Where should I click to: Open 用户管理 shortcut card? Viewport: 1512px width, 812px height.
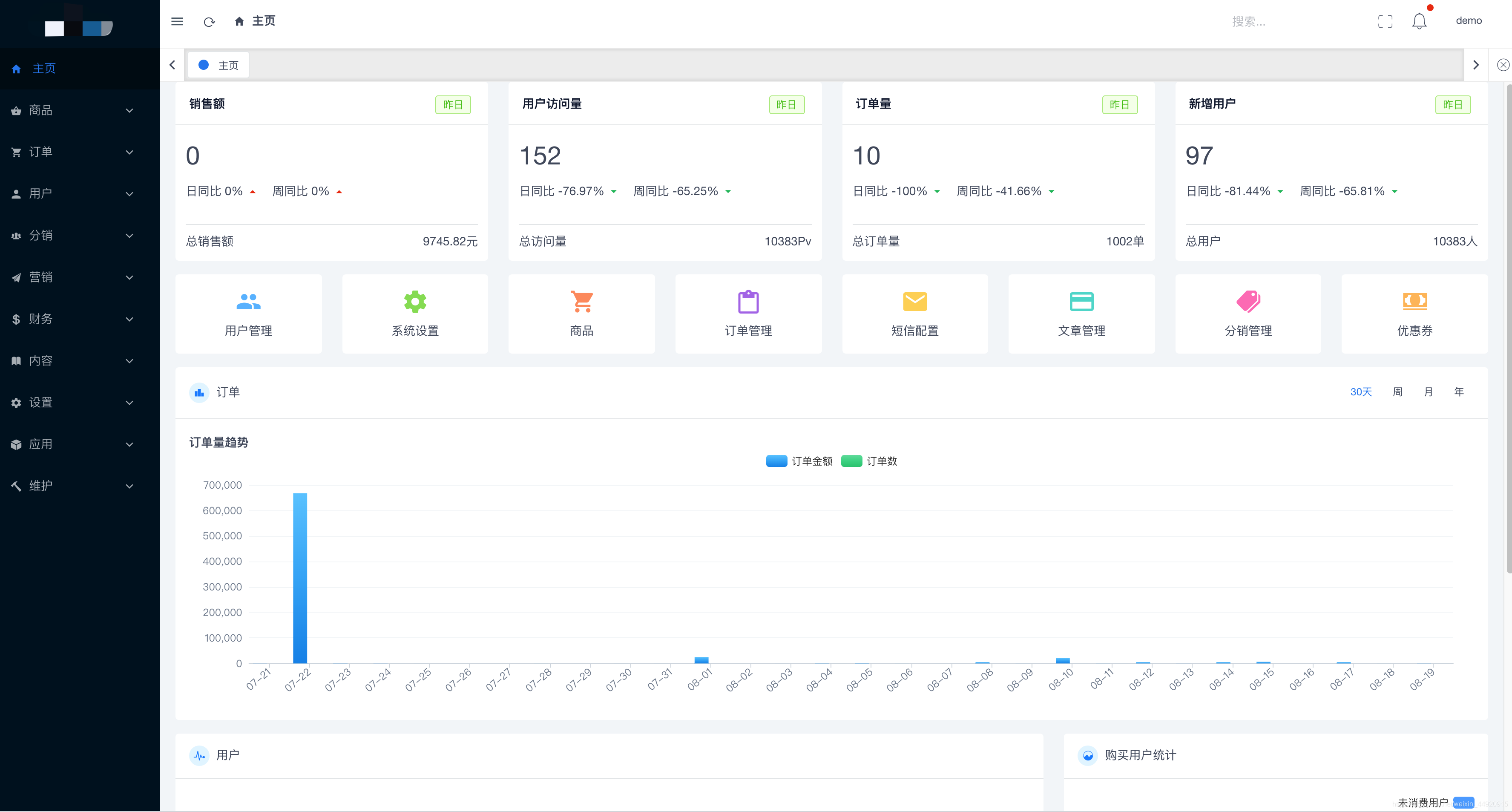point(248,314)
